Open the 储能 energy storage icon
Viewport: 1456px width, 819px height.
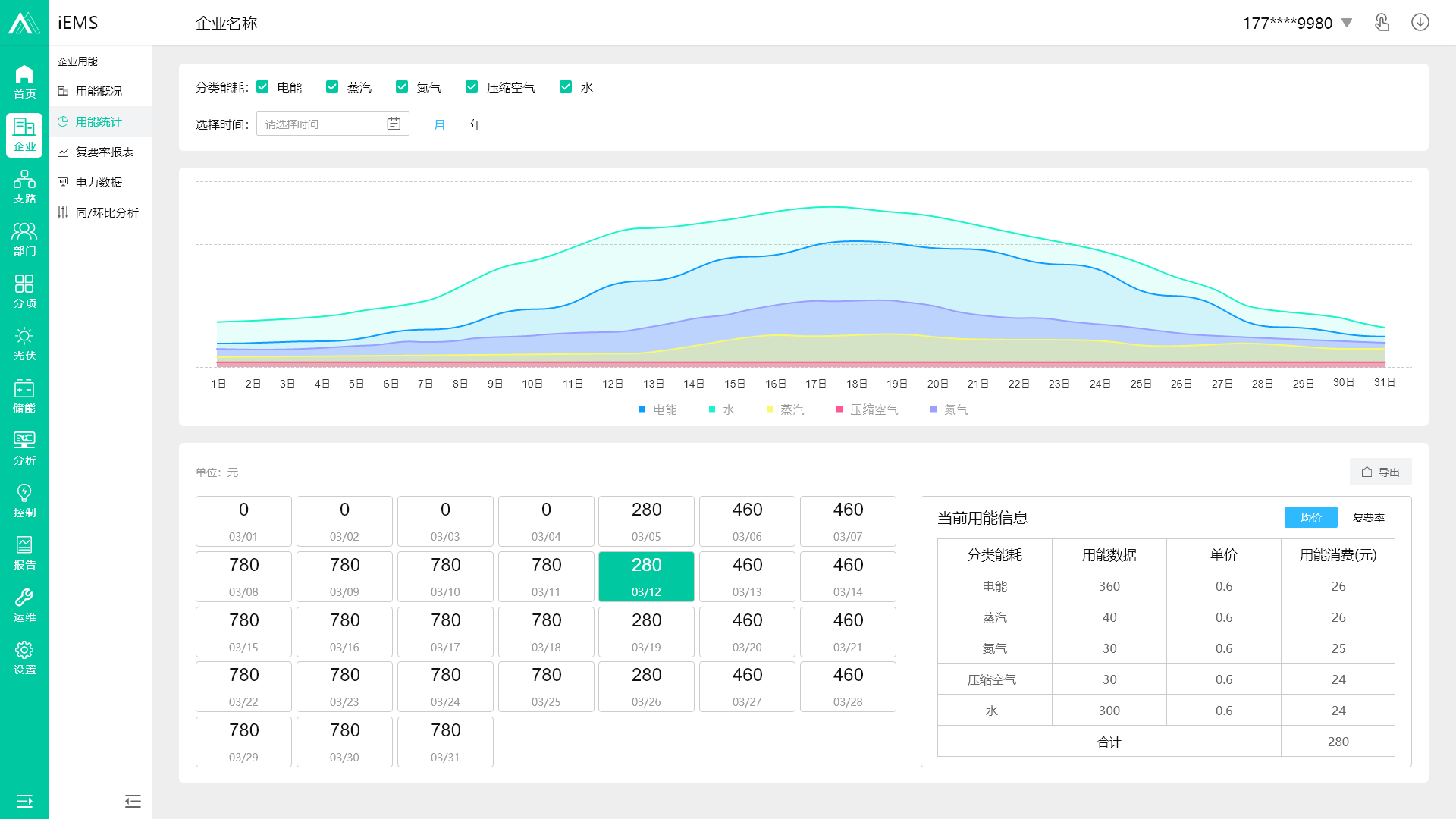pos(24,396)
